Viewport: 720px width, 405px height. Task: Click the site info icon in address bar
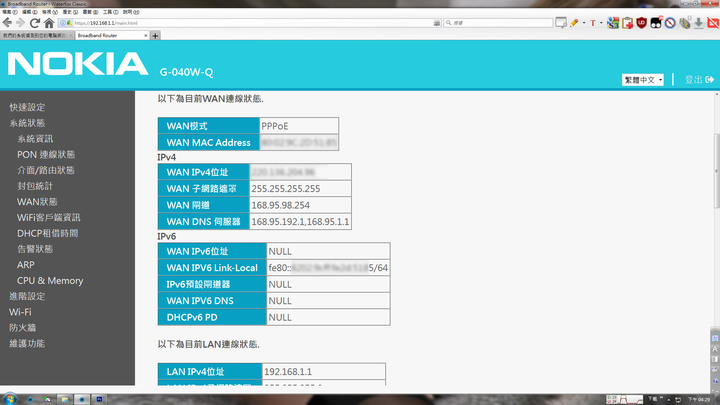click(62, 23)
